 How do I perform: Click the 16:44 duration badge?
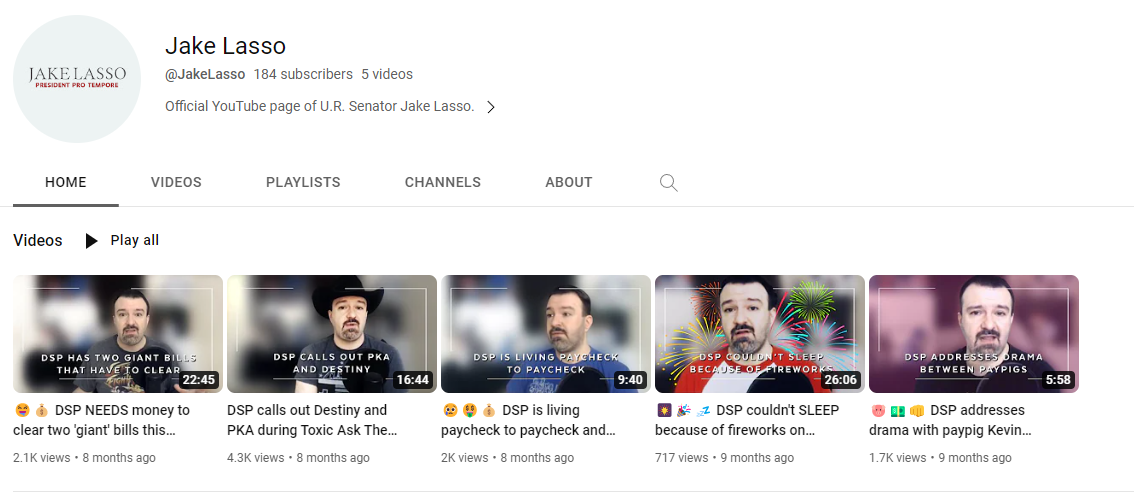coord(412,380)
